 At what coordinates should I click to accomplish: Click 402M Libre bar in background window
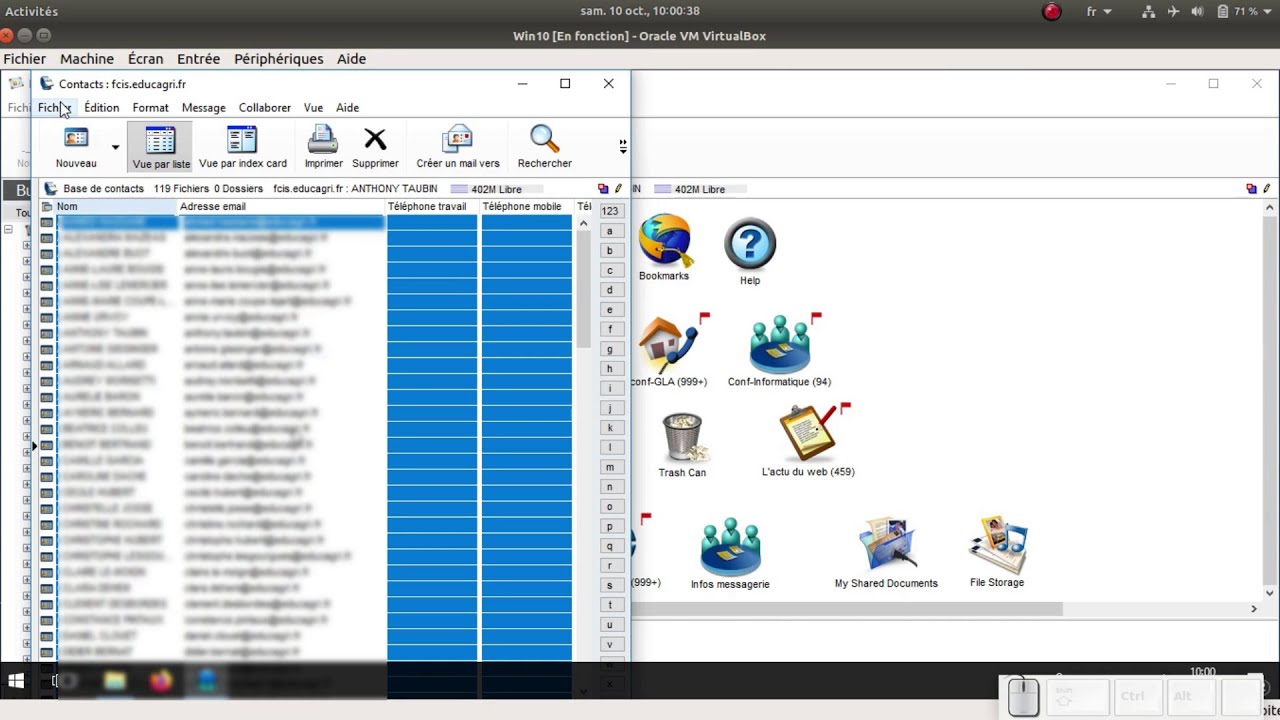pyautogui.click(x=699, y=189)
